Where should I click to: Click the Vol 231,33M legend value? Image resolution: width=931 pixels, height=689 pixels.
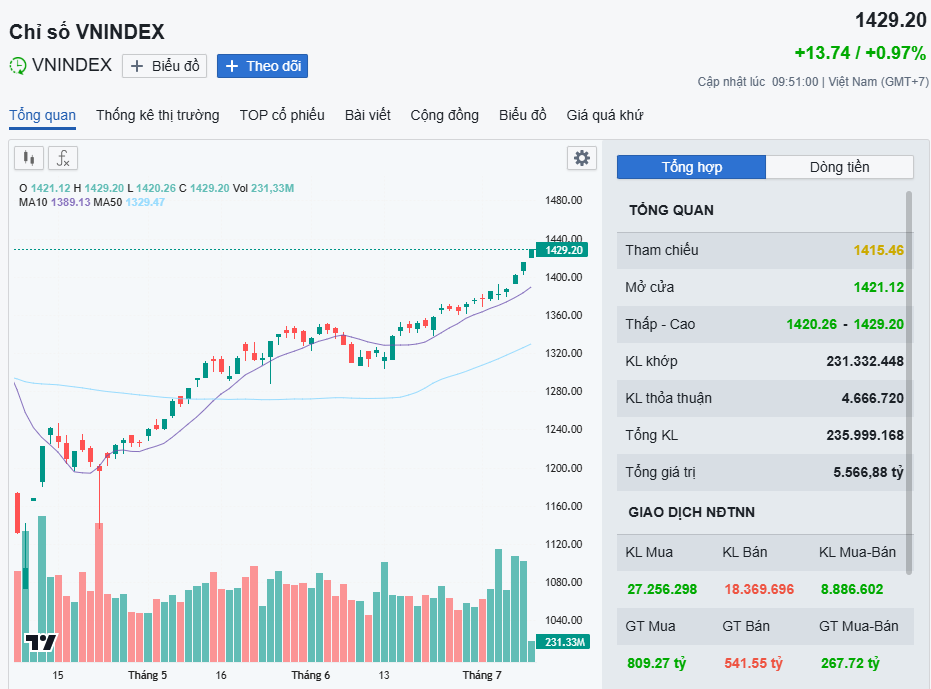pyautogui.click(x=273, y=188)
